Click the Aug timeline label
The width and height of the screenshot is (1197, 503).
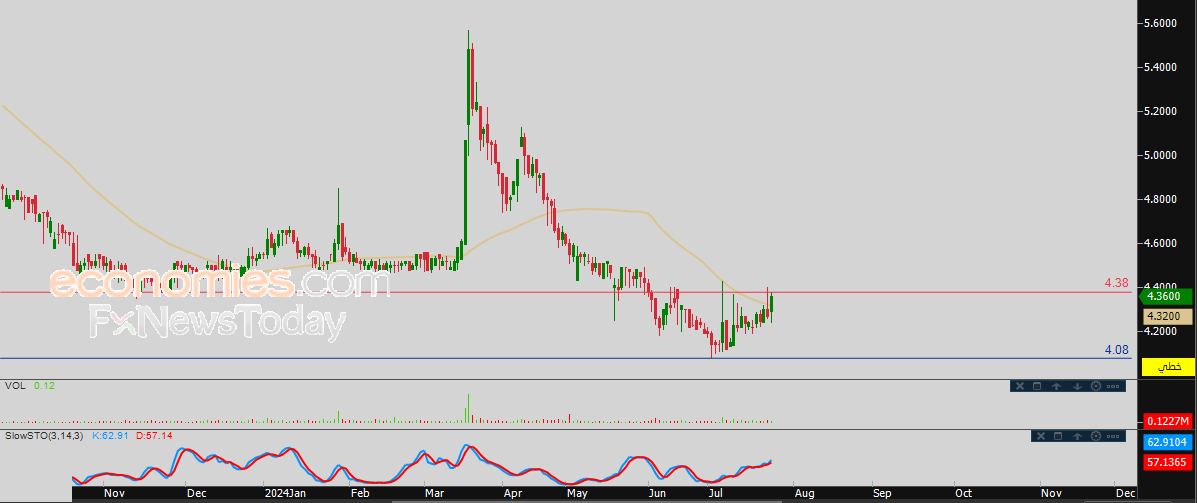(x=803, y=493)
